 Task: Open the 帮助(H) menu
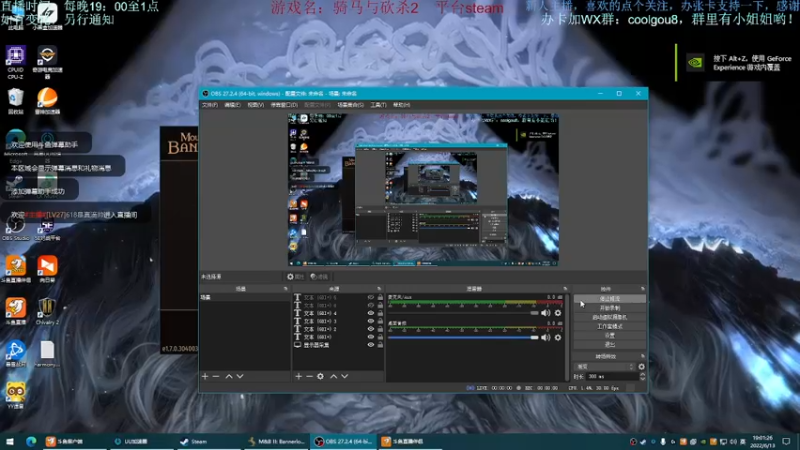pos(402,105)
